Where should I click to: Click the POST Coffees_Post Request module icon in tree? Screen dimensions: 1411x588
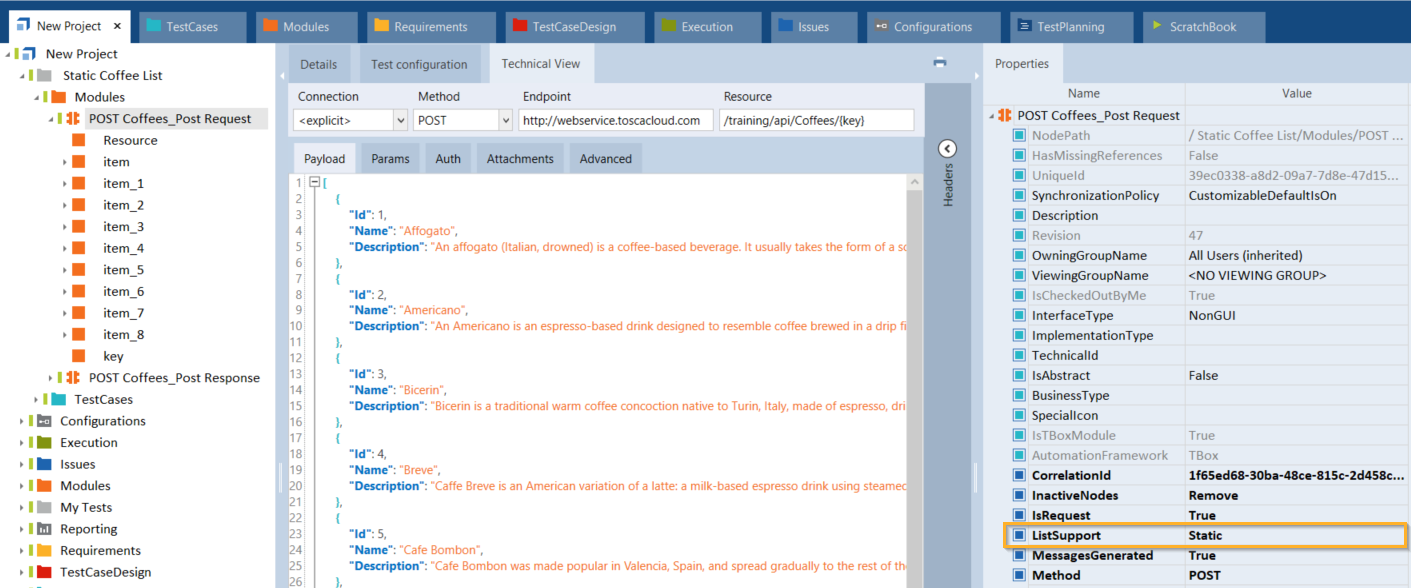click(73, 119)
